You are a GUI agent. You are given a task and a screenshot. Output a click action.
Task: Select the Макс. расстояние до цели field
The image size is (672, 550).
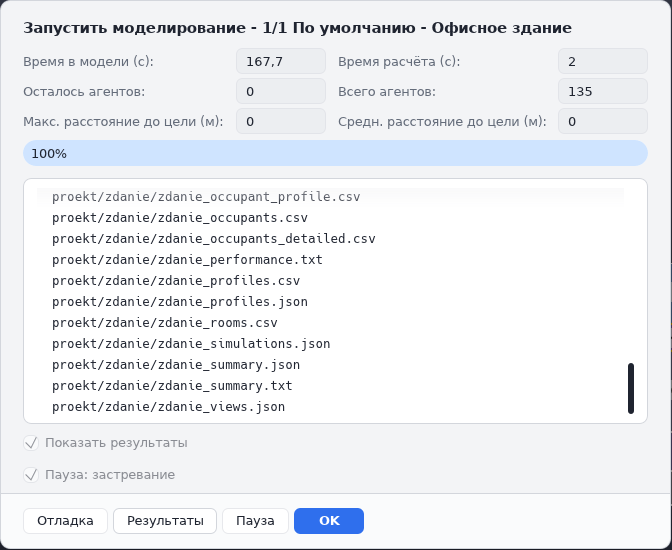coord(281,121)
